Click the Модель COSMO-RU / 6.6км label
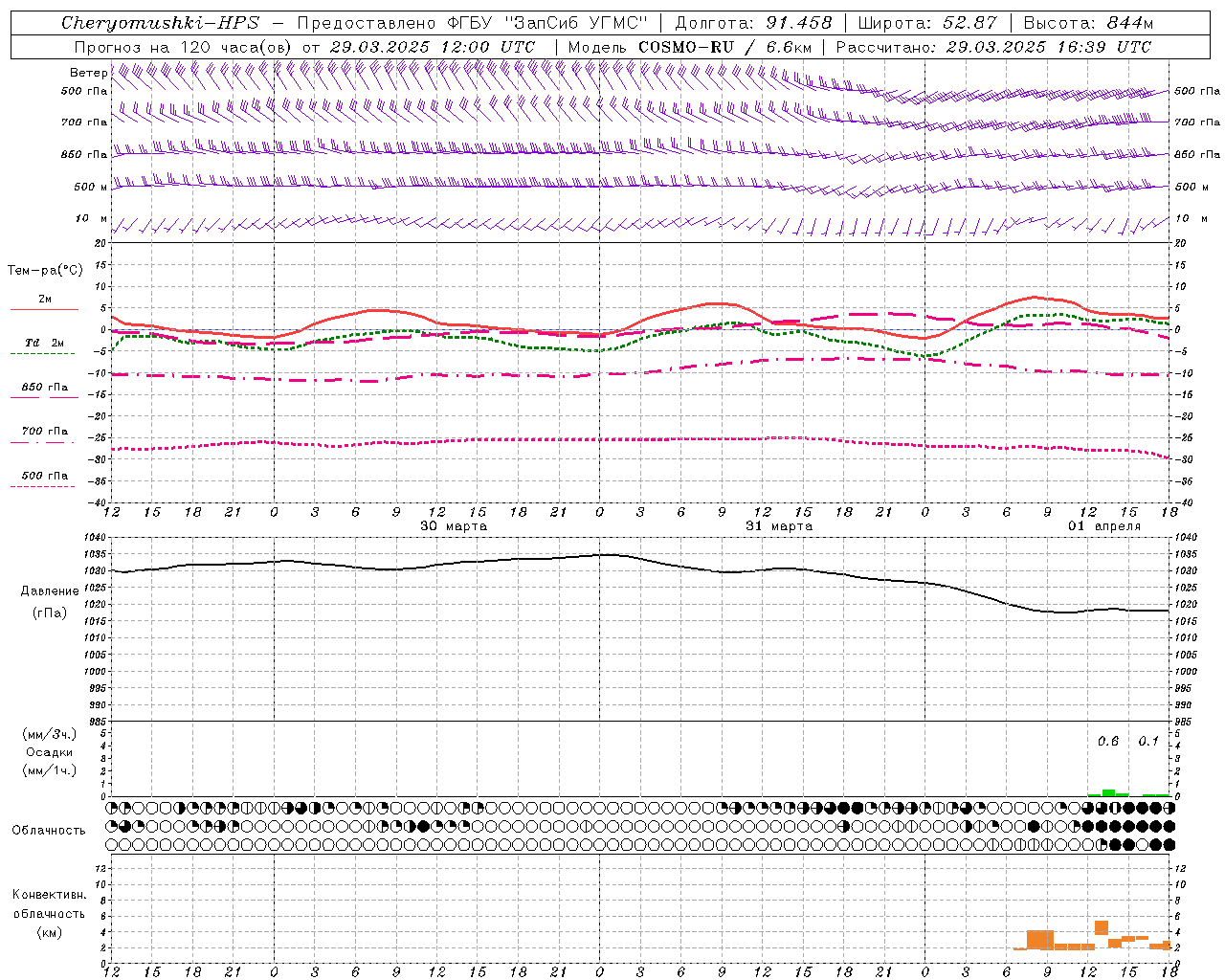Image resolution: width=1225 pixels, height=980 pixels. [x=690, y=47]
